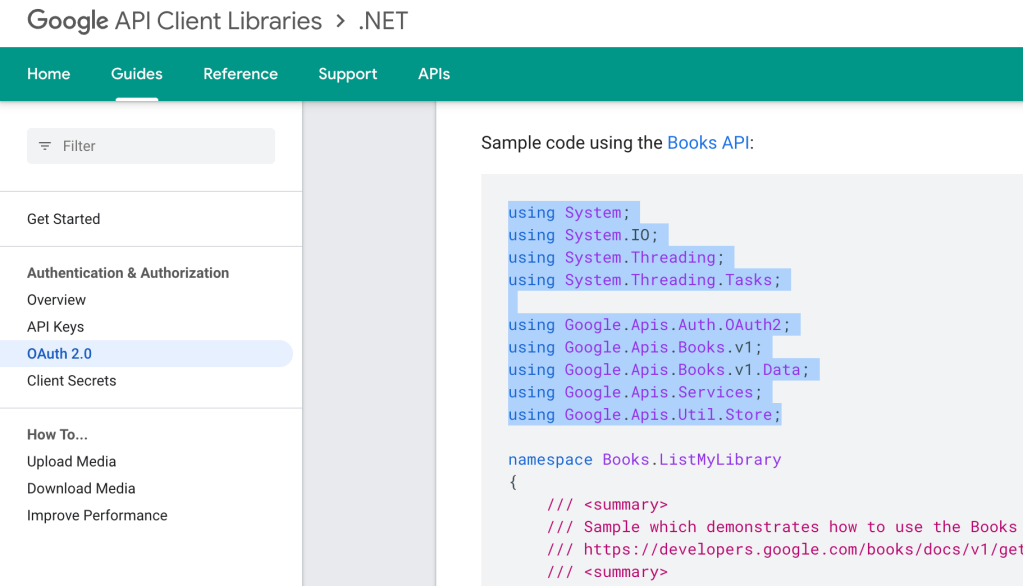Click the 'using System.Threading.Tasks;' code line
The width and height of the screenshot is (1023, 586).
644,280
